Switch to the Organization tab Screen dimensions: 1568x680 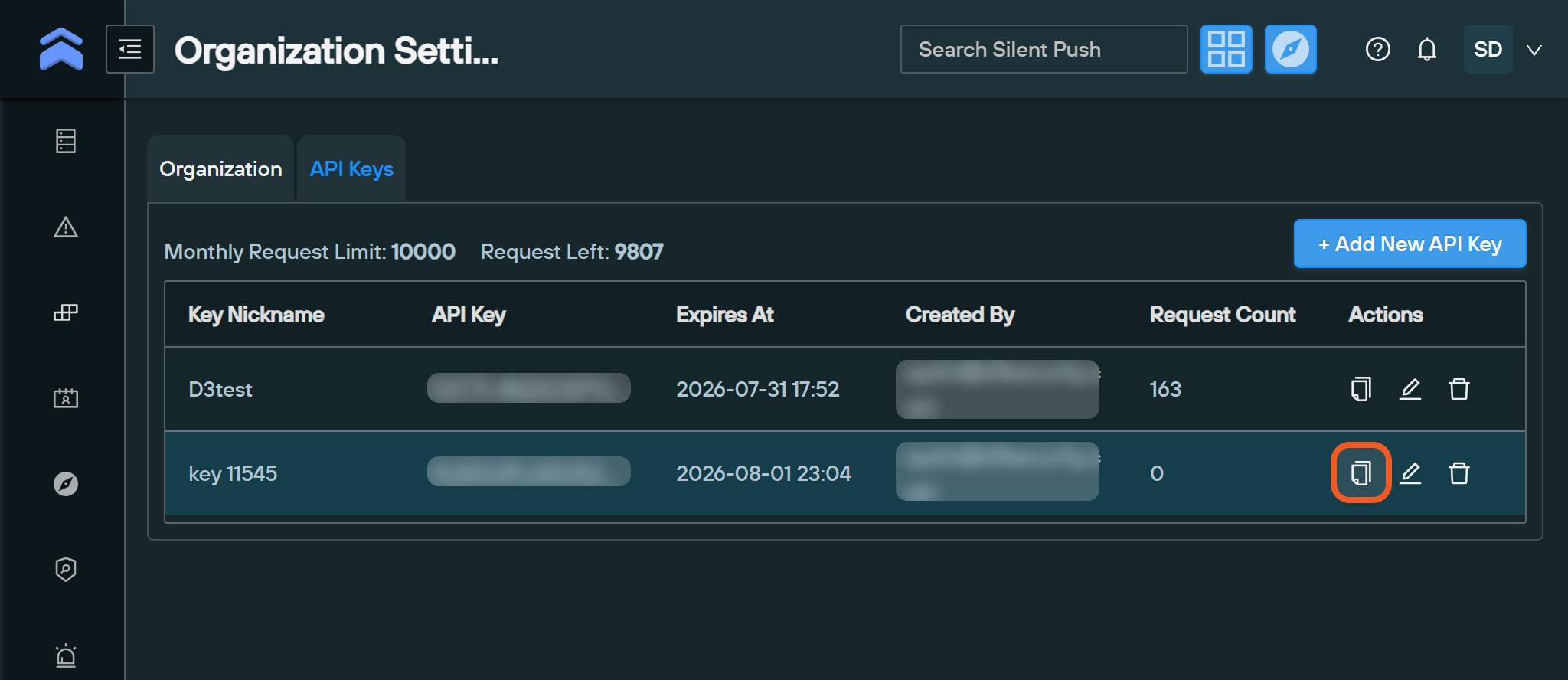pos(220,169)
